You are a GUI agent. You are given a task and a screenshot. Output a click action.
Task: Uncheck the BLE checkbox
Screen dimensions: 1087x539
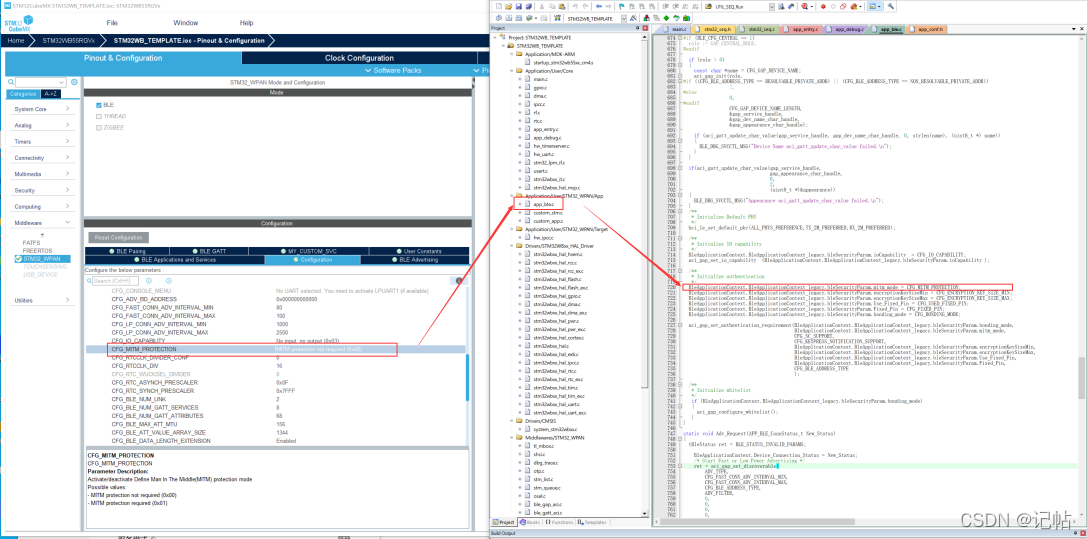point(99,105)
